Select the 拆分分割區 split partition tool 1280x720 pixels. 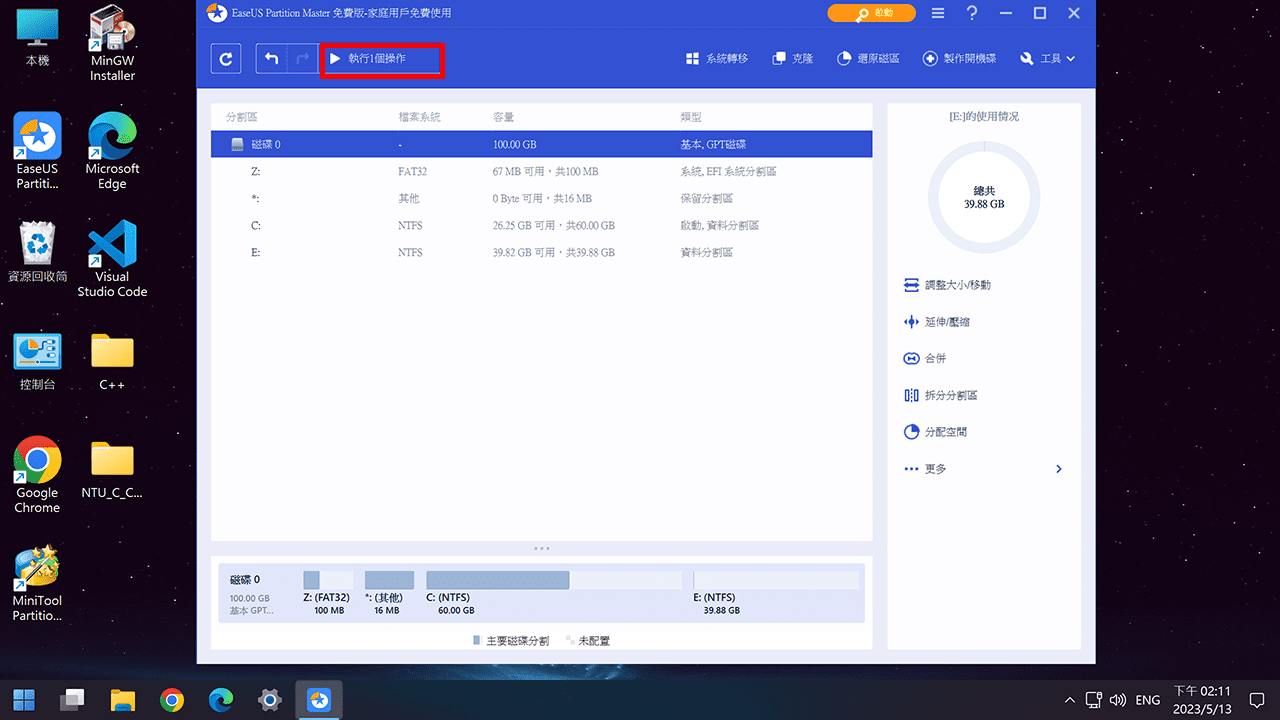pos(953,394)
